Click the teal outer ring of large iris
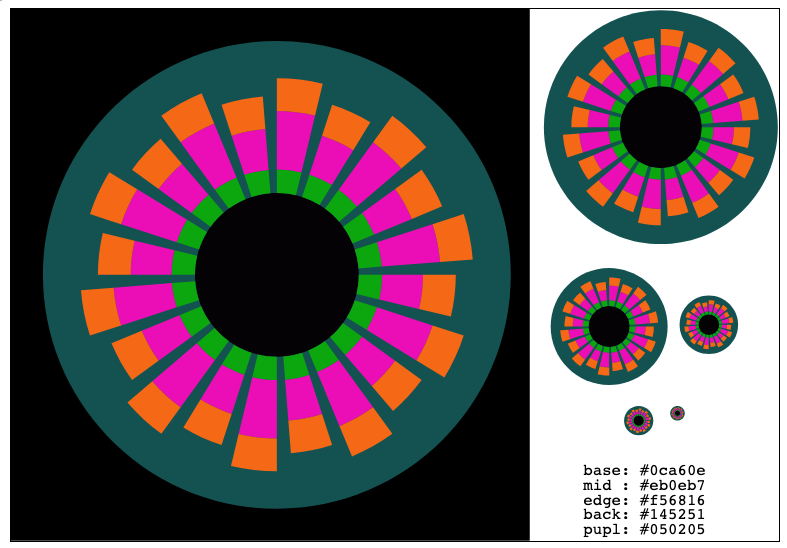Viewport: 787px width, 548px height. point(277,60)
